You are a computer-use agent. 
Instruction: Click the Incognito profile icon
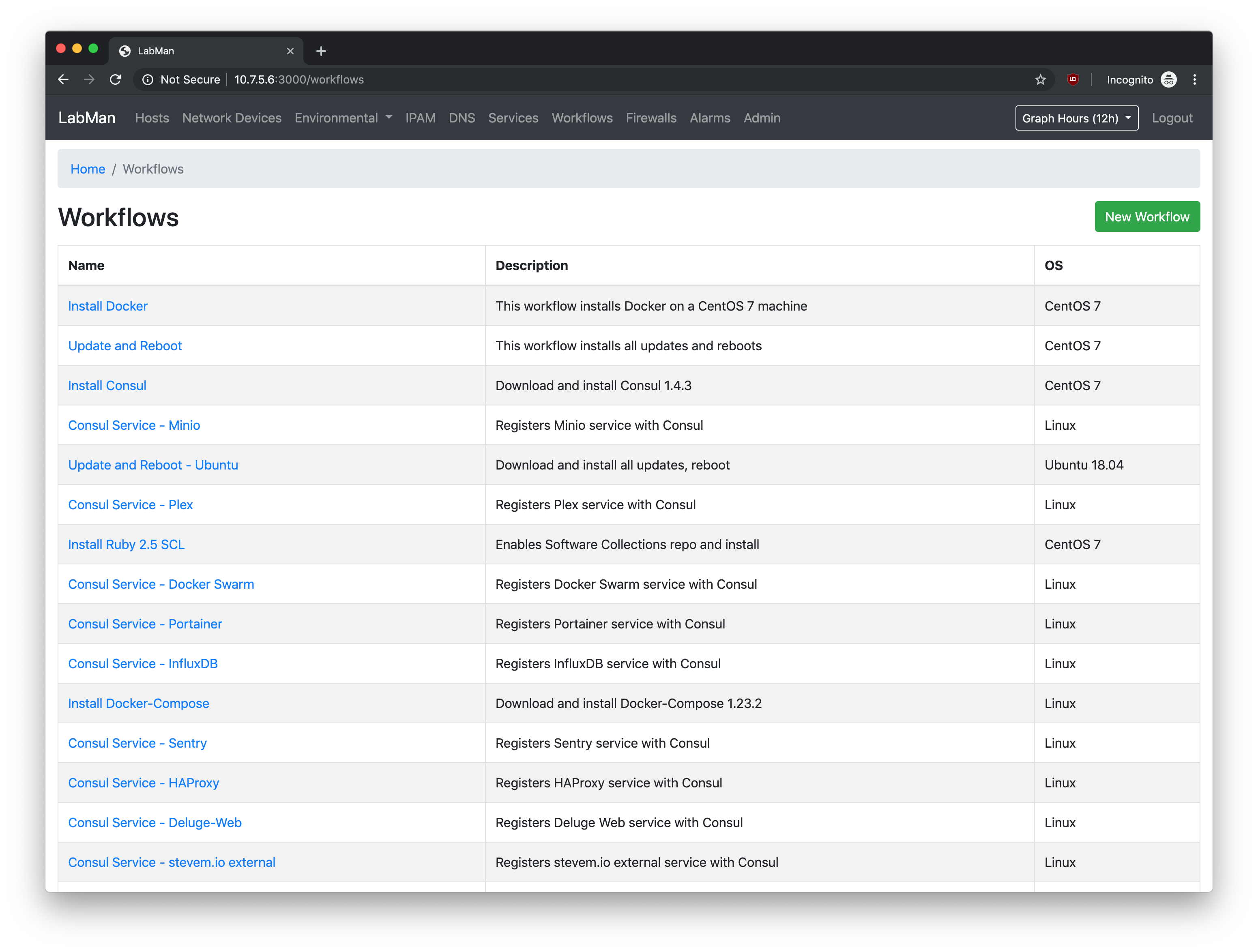[x=1168, y=79]
